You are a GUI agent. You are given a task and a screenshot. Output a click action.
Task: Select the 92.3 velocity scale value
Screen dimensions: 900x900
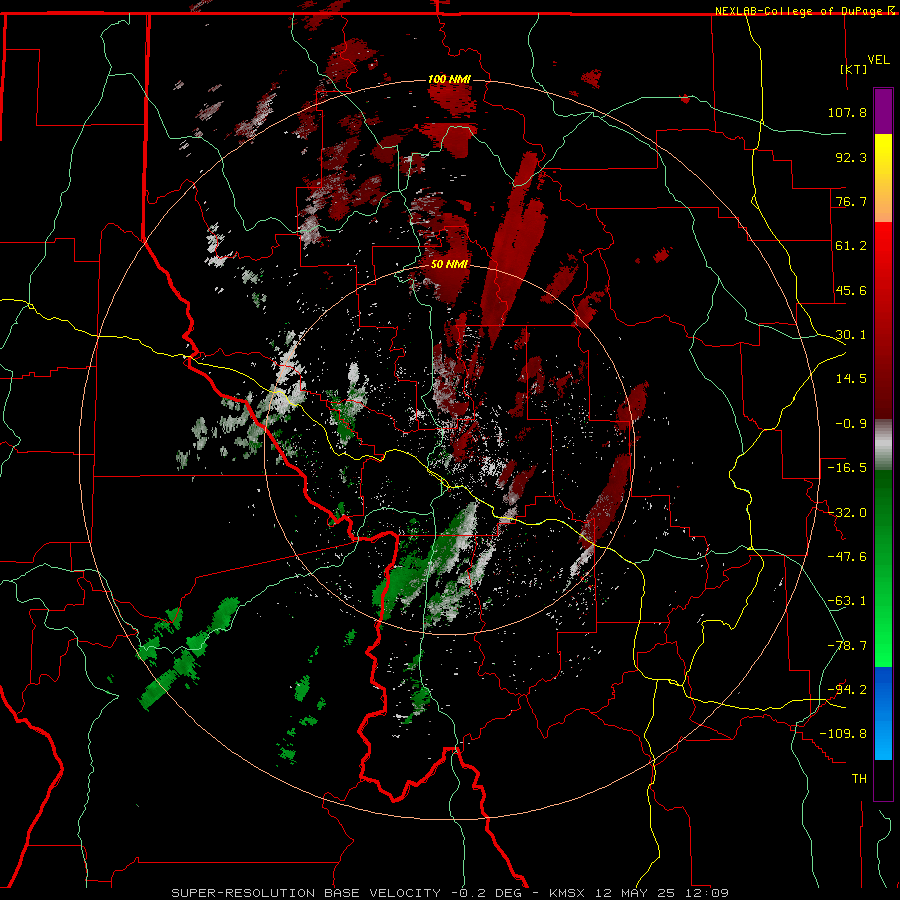[851, 157]
